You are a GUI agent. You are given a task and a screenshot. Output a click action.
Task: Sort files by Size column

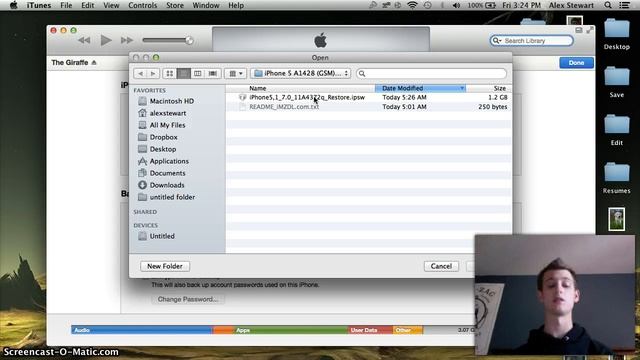click(x=499, y=88)
